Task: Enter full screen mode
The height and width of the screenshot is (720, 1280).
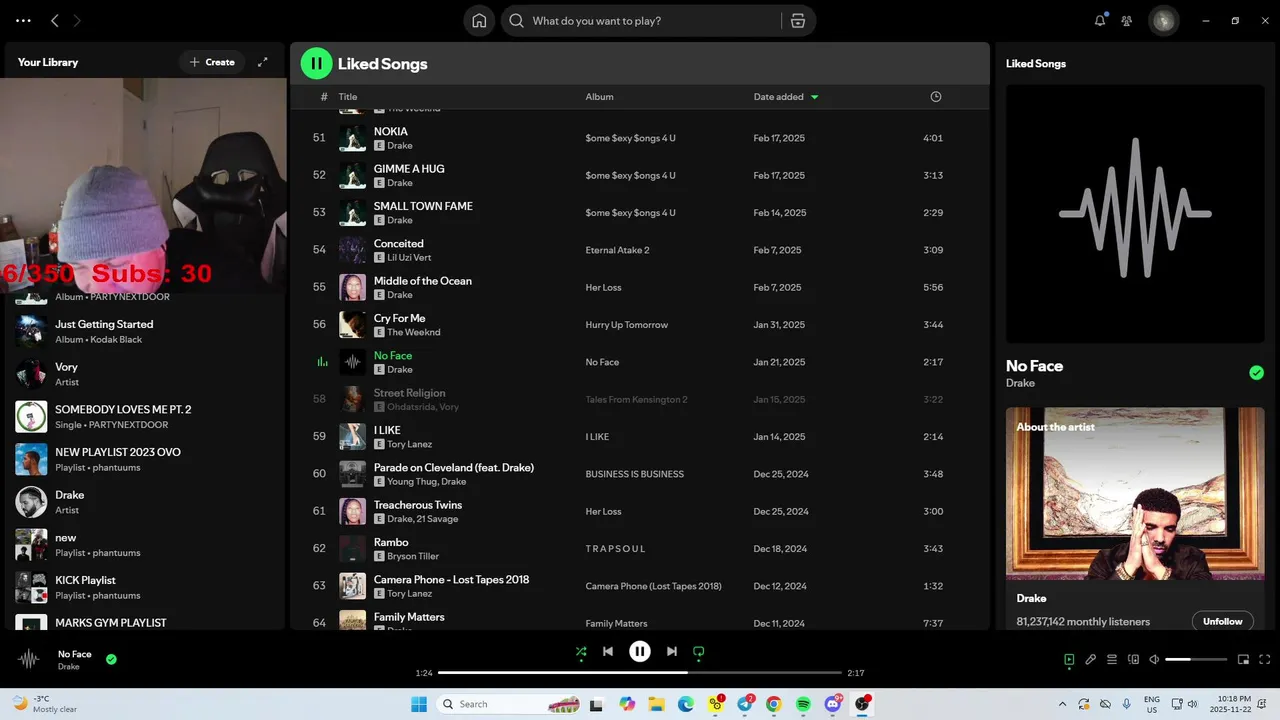Action: (x=1265, y=660)
